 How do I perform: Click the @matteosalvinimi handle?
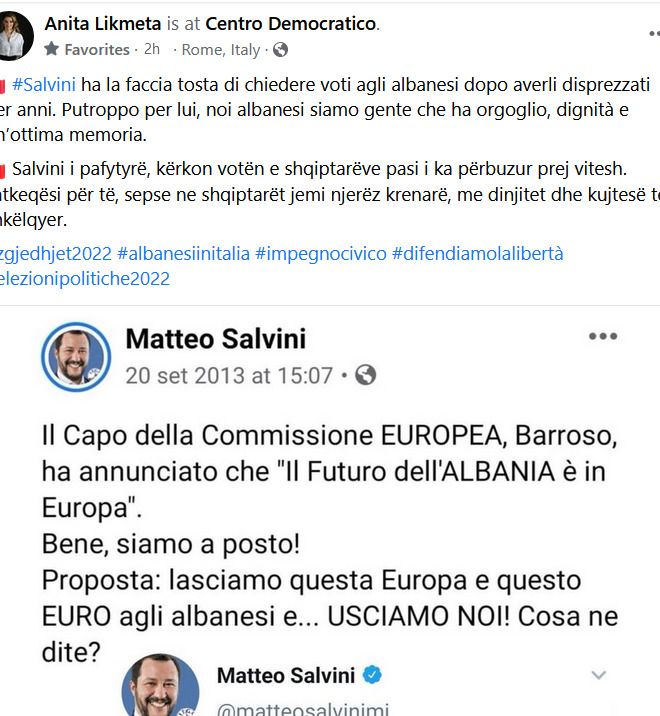tap(303, 709)
